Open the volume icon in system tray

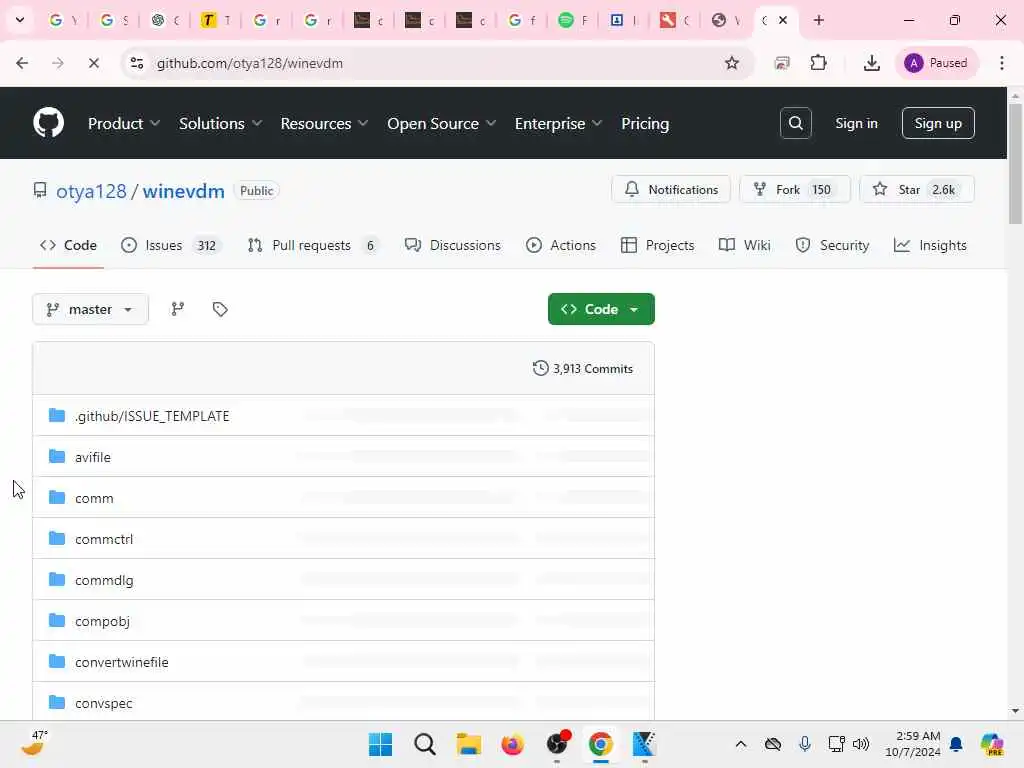pos(861,744)
